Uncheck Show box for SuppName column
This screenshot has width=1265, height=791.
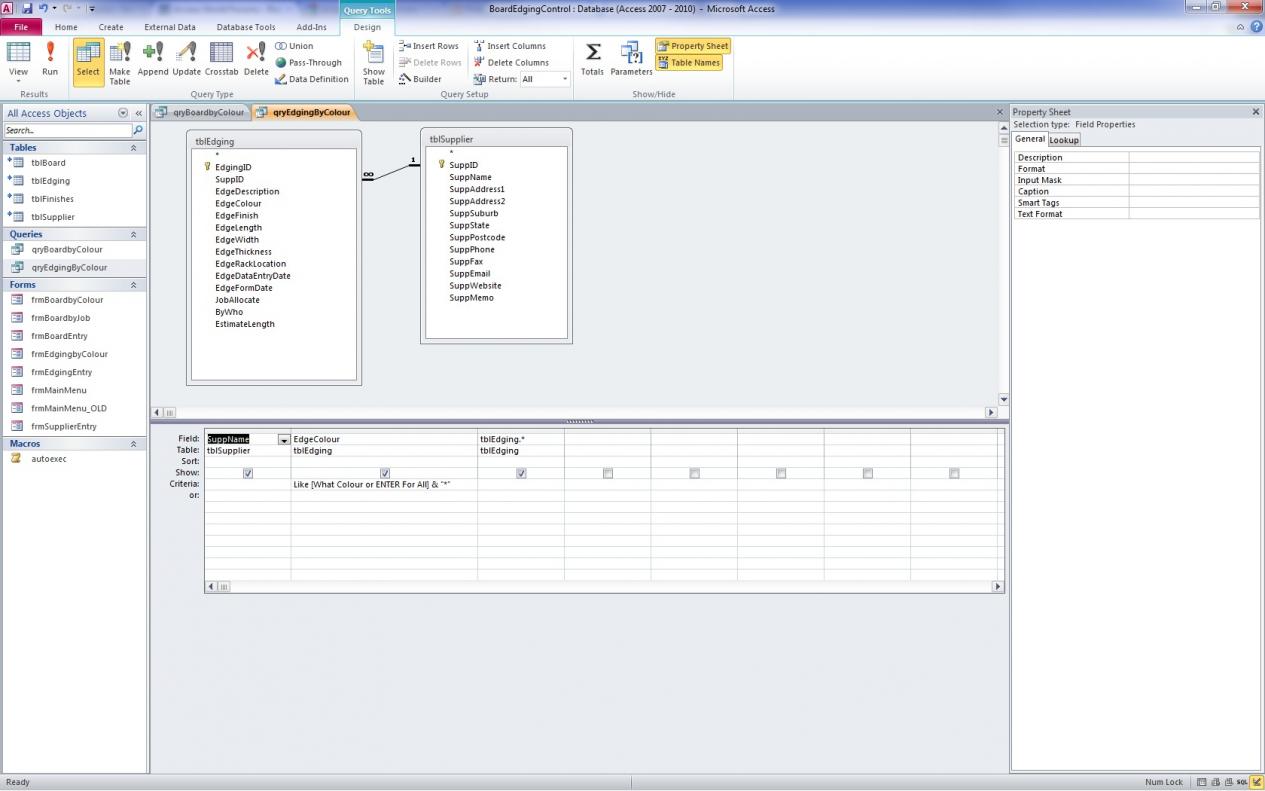pyautogui.click(x=248, y=473)
